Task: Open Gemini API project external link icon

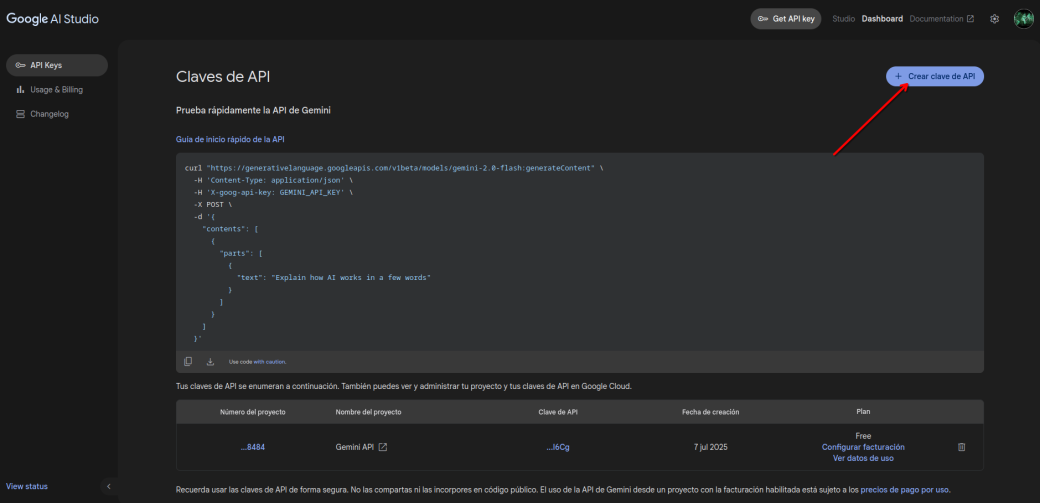Action: (x=383, y=447)
